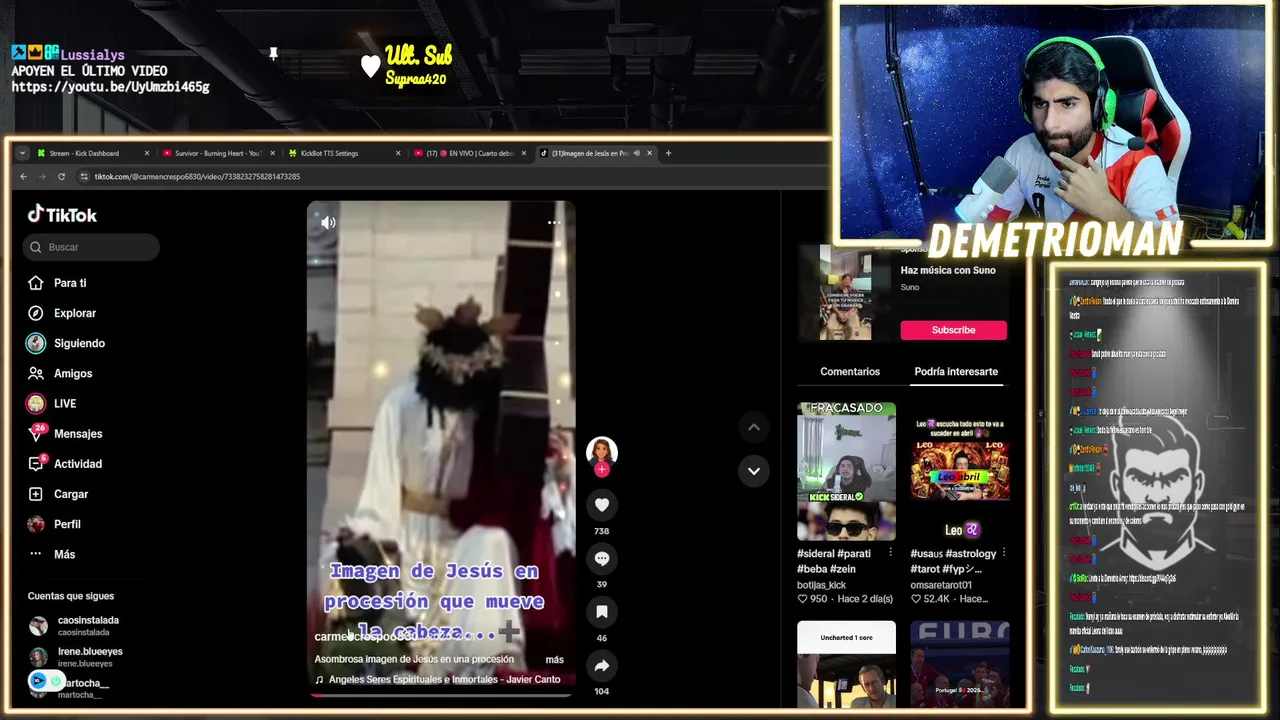
Task: Bookmark the video with 46 saves
Action: (601, 612)
